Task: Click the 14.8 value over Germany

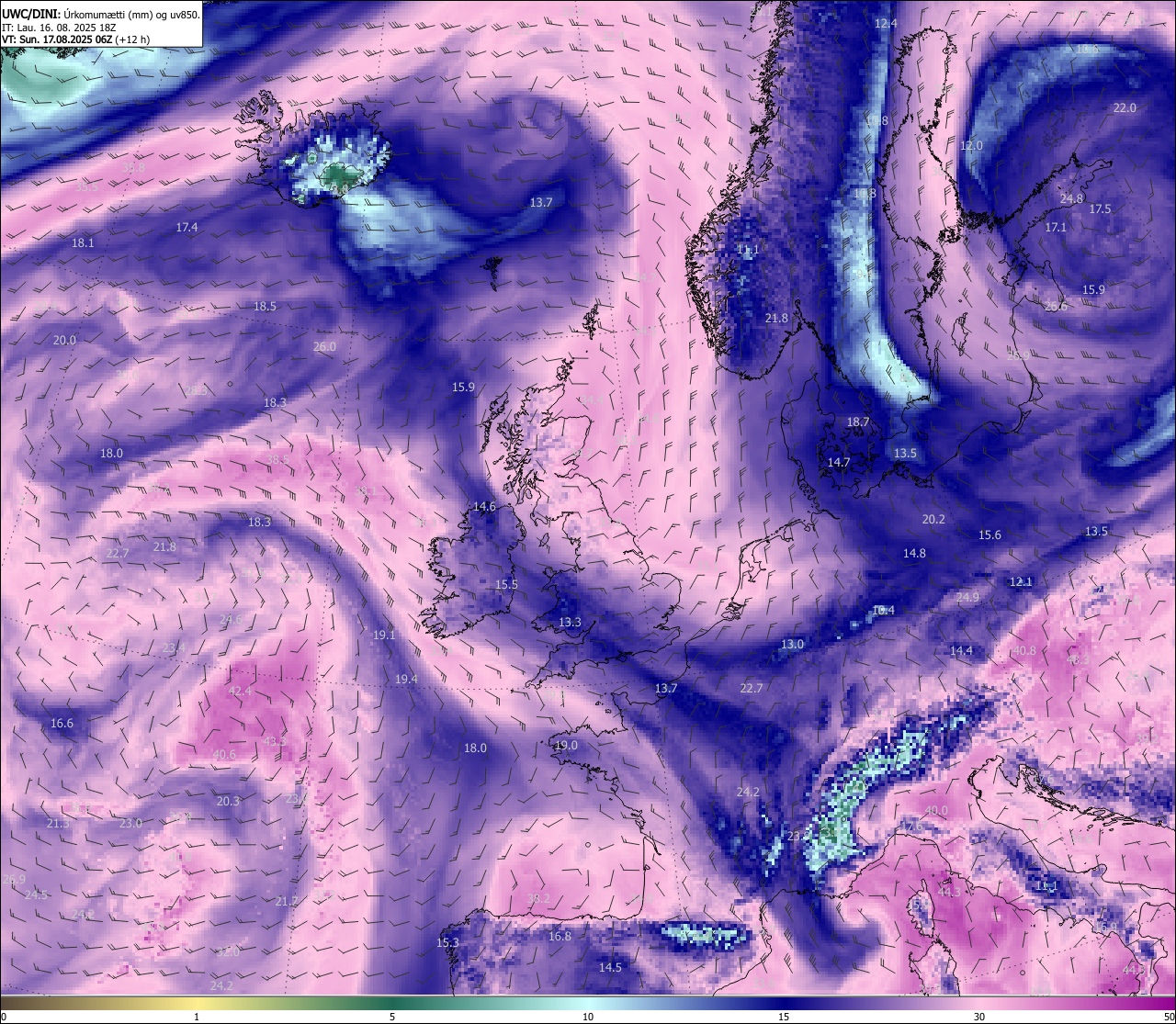Action: coord(914,553)
